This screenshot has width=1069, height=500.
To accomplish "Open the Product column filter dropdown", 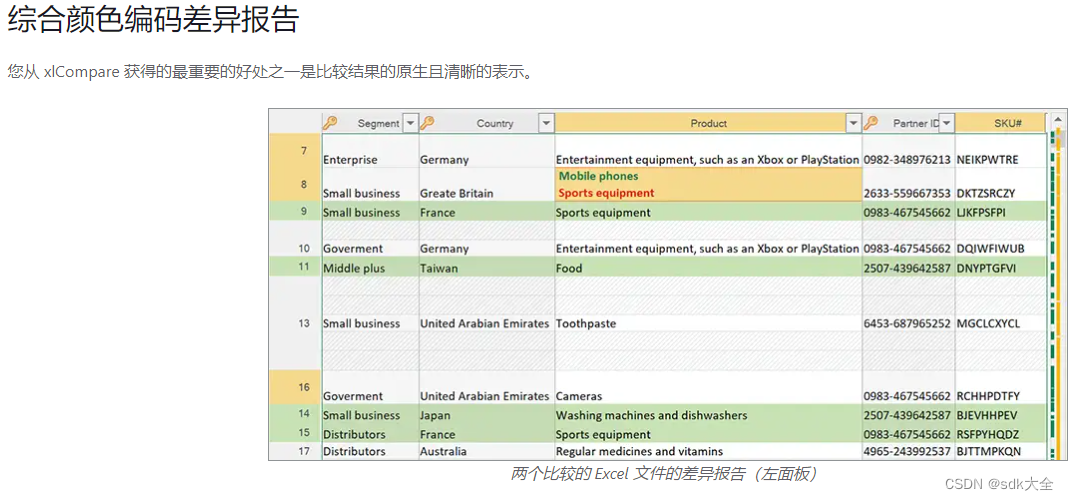I will click(x=854, y=123).
